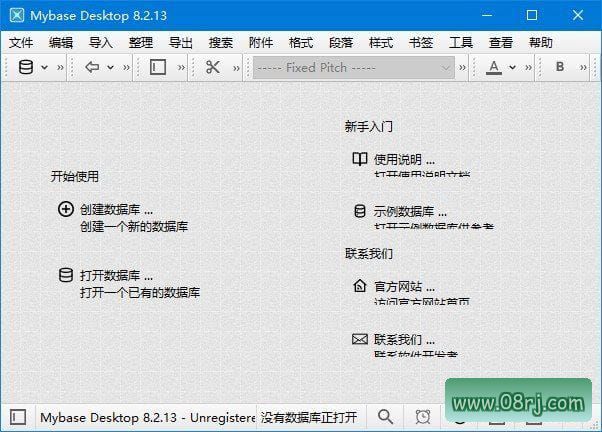Open the 导出 menu
Screen dimensions: 602x432
pyautogui.click(x=180, y=42)
